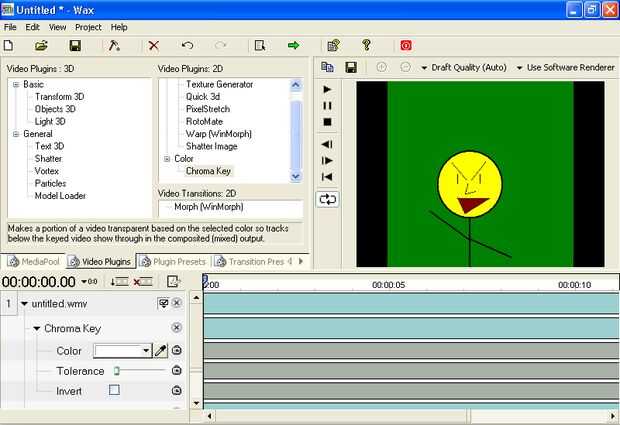Screen dimensions: 620x425
Task: Save preview frame with floppy icon
Action: coord(351,67)
